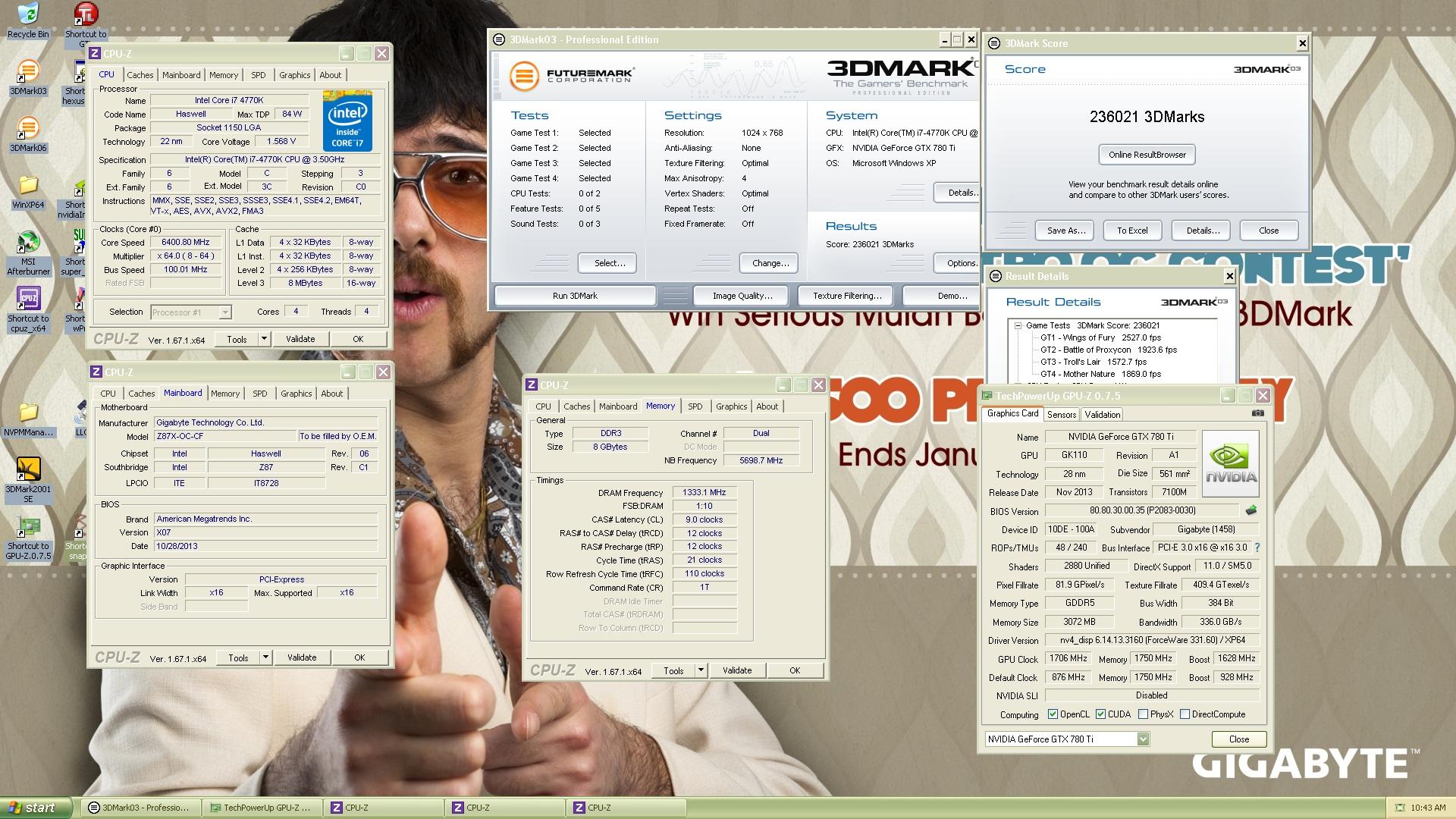Open the Recycle Bin desktop icon
The image size is (1456, 819).
(x=27, y=20)
